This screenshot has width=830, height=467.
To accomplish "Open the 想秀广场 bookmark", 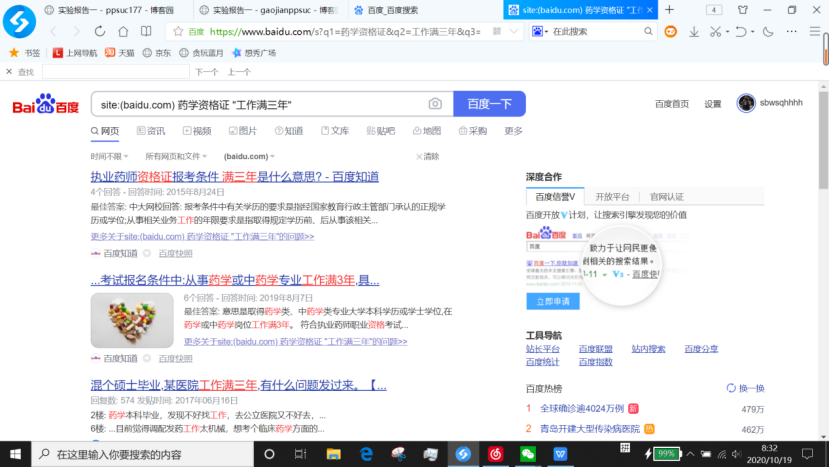I will [x=254, y=53].
